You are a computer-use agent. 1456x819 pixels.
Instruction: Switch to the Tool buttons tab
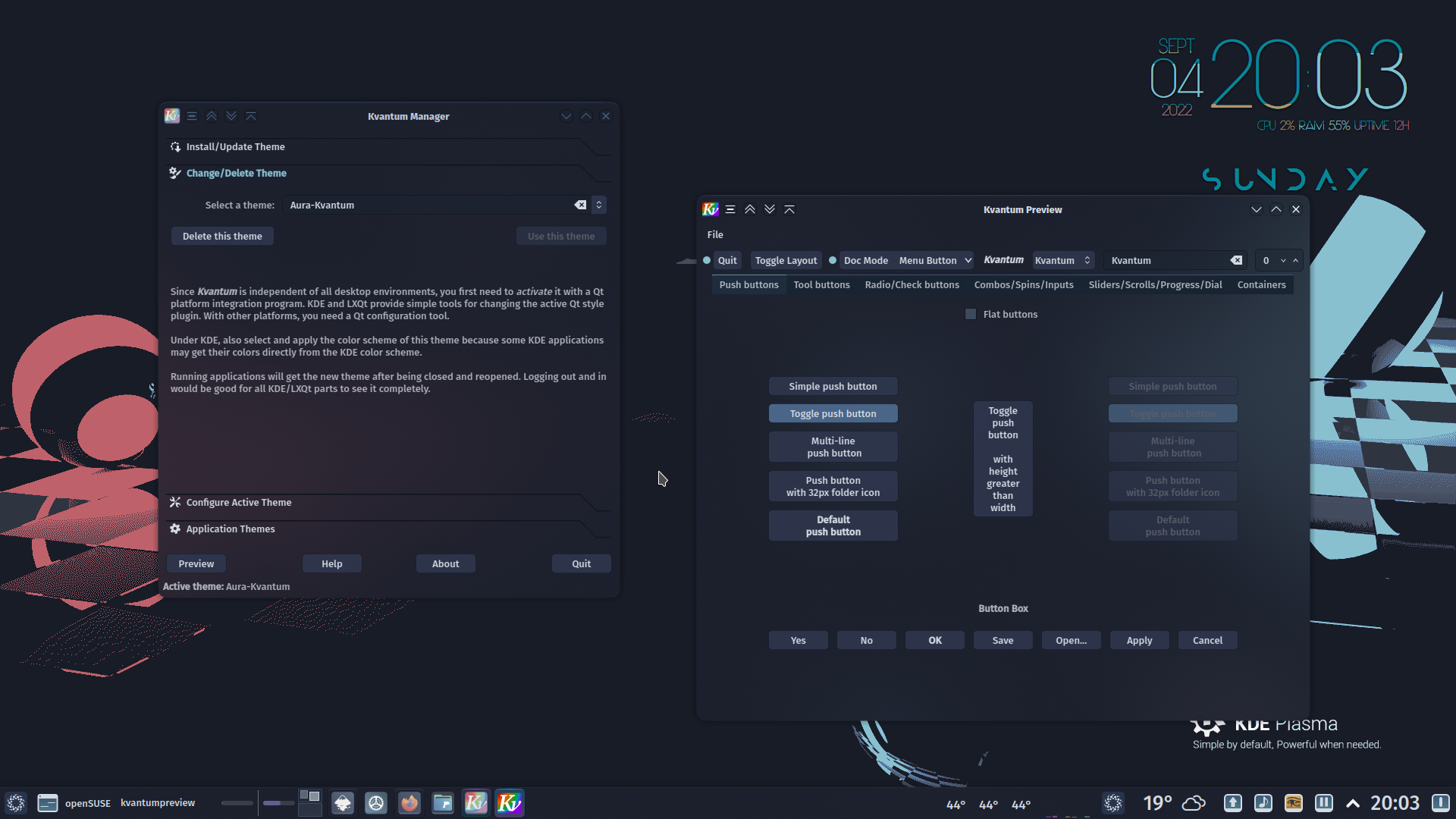(x=822, y=285)
